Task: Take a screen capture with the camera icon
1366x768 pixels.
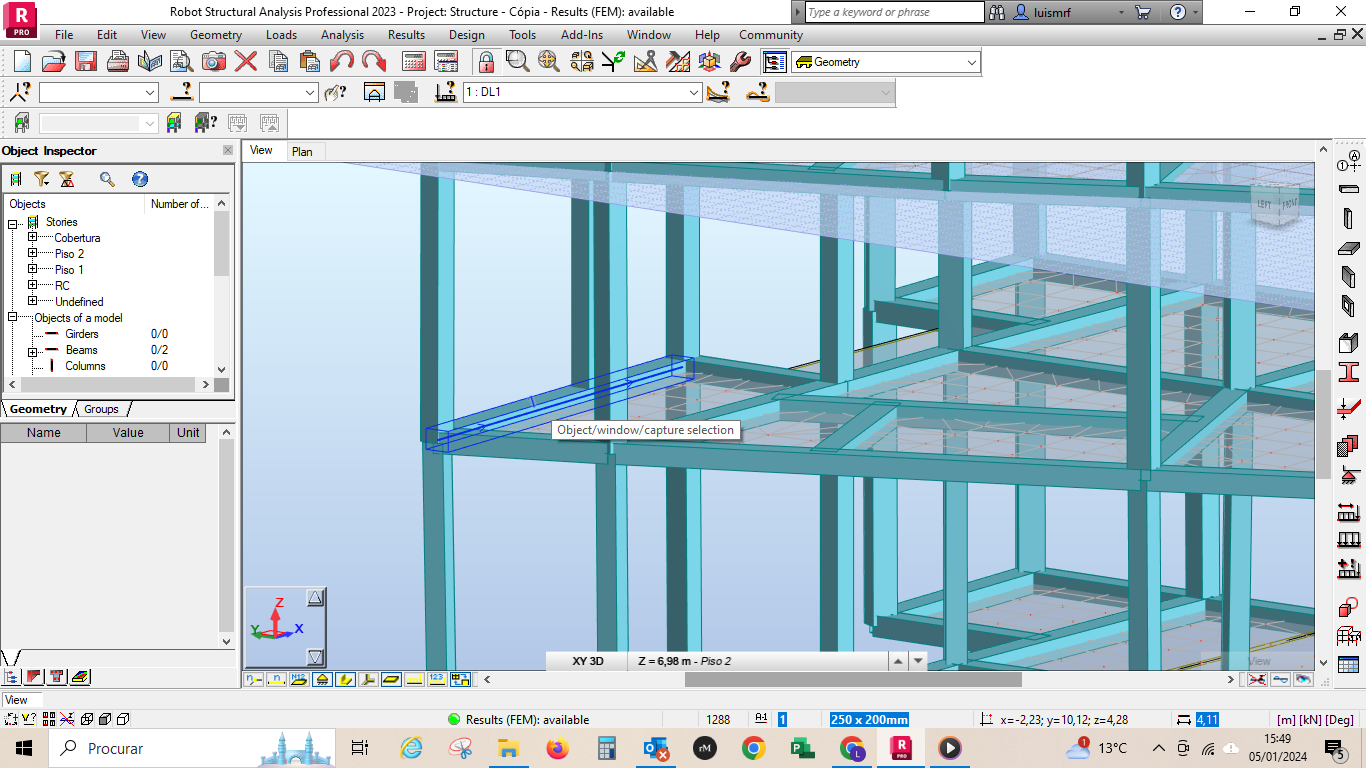Action: [x=214, y=61]
